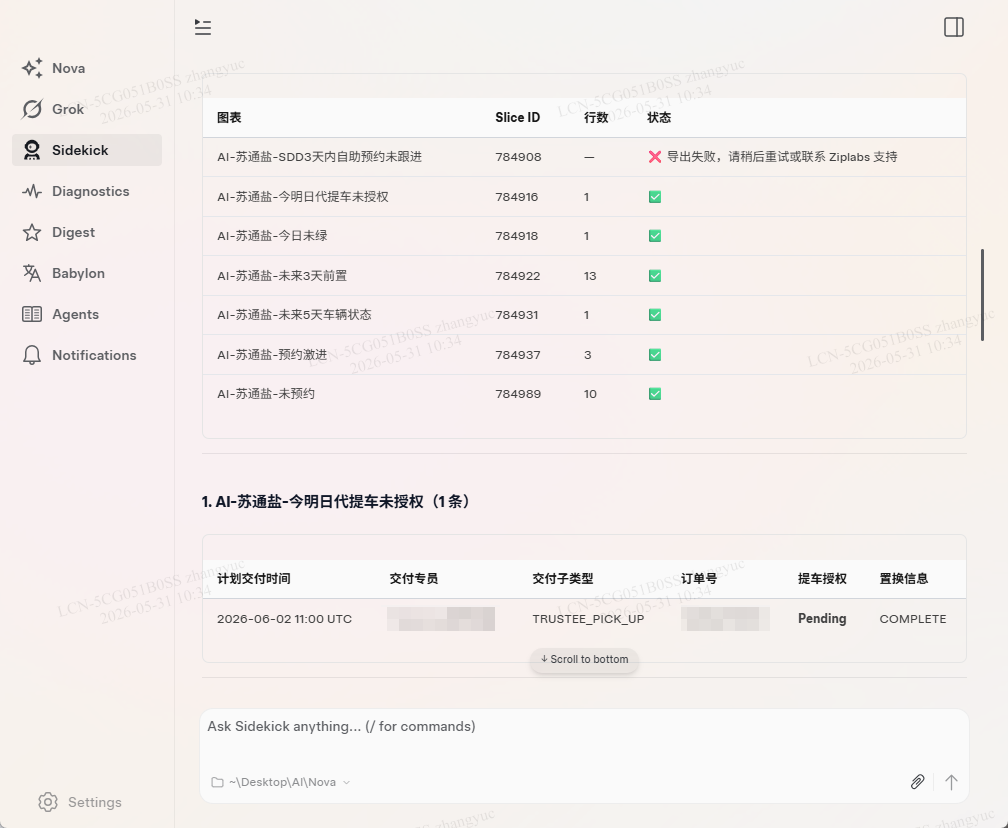
Task: Click the Settings gear icon
Action: pos(48,802)
